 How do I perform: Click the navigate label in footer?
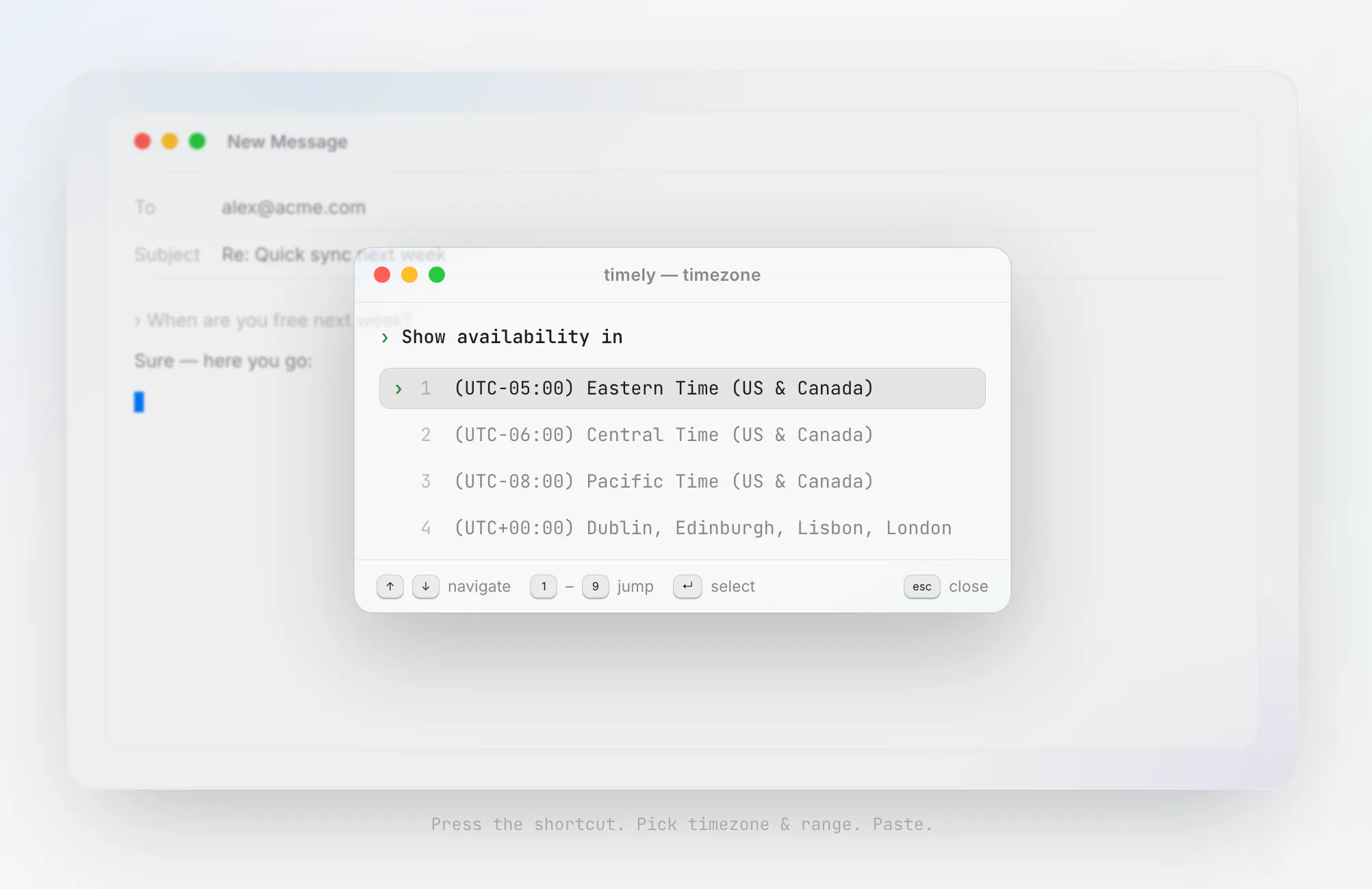(479, 587)
